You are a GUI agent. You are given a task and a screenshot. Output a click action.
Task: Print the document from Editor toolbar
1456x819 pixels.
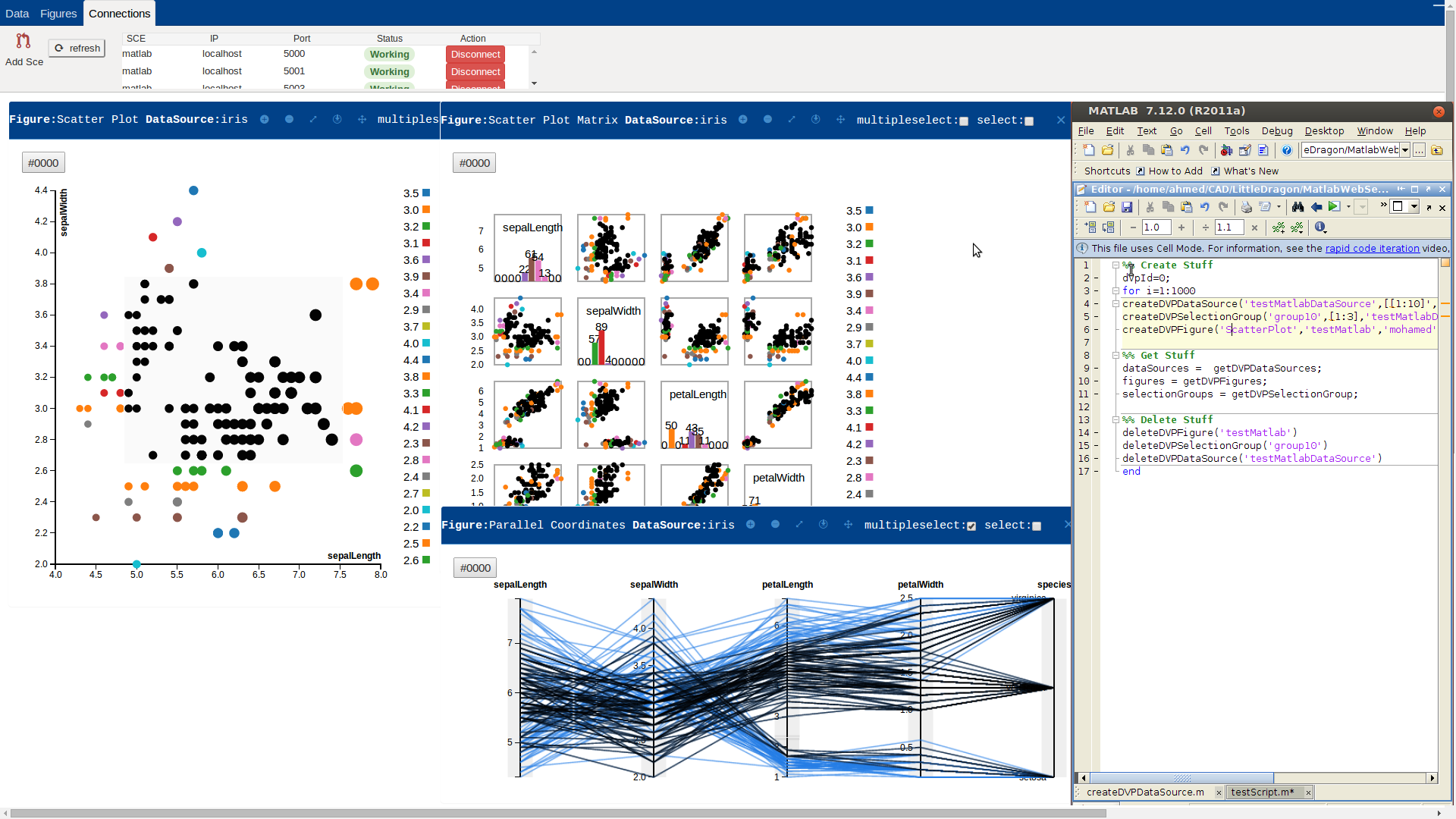[x=1246, y=207]
